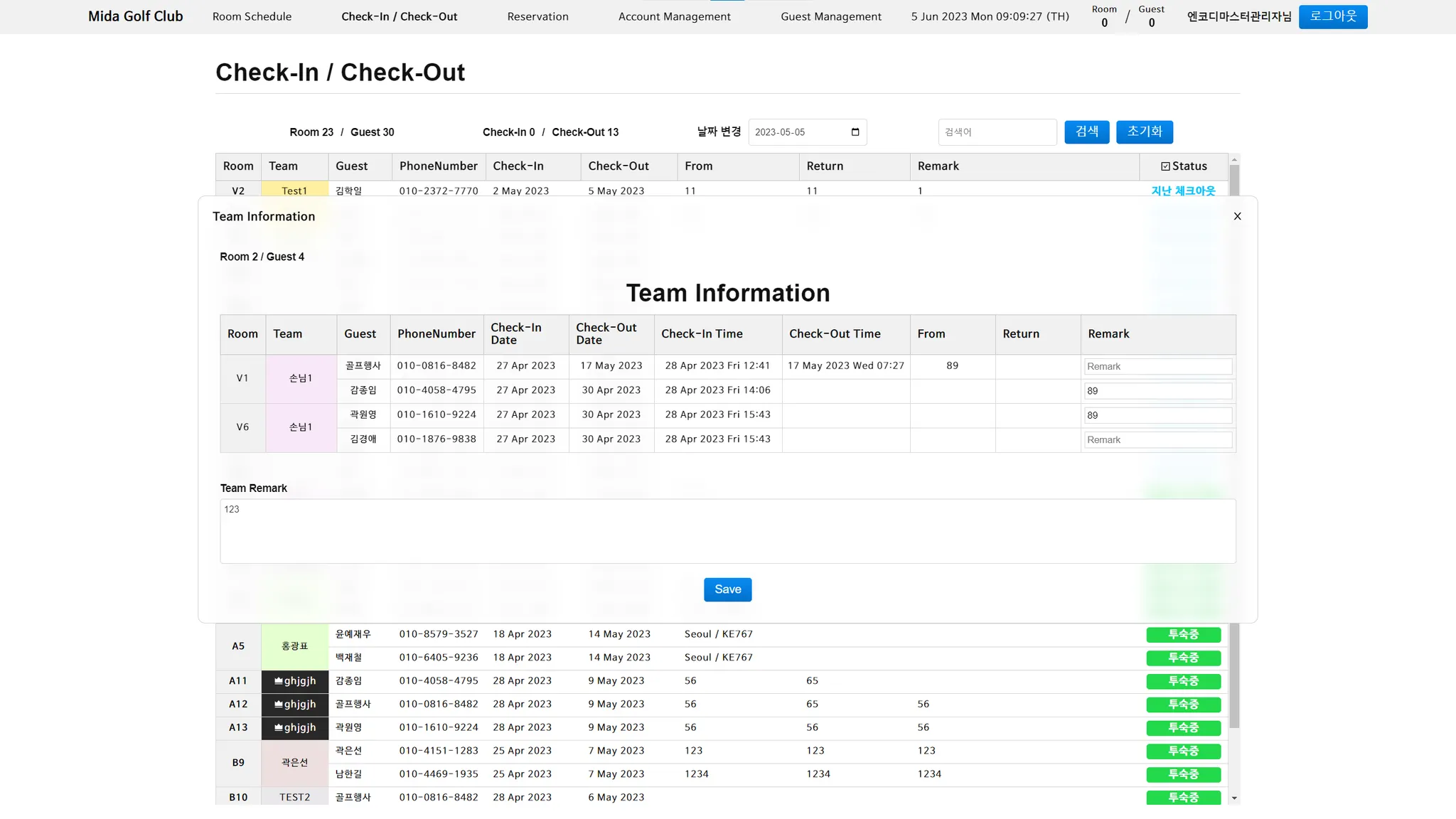Open Guest Management section
Viewport: 1456px width, 819px height.
(830, 16)
